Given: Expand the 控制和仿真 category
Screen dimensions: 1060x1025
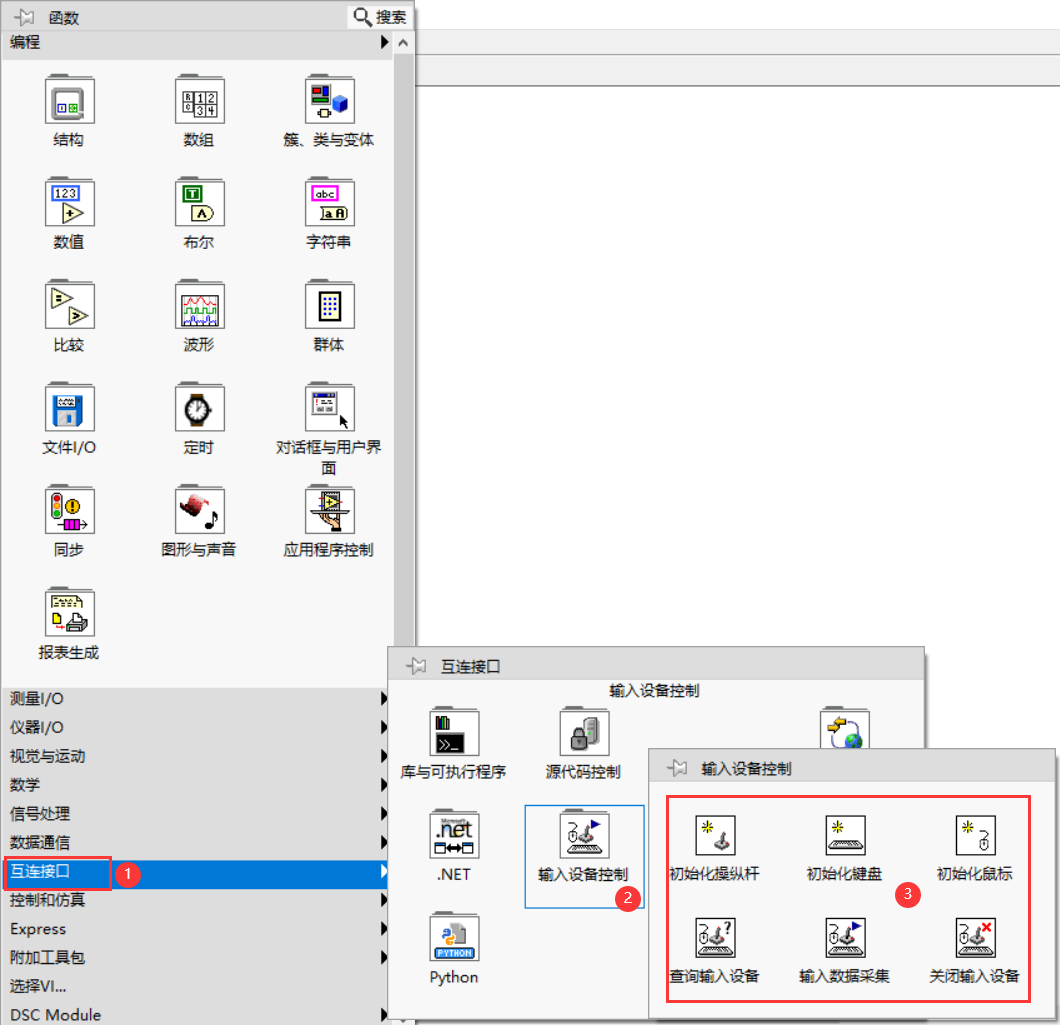Looking at the screenshot, I should (196, 900).
